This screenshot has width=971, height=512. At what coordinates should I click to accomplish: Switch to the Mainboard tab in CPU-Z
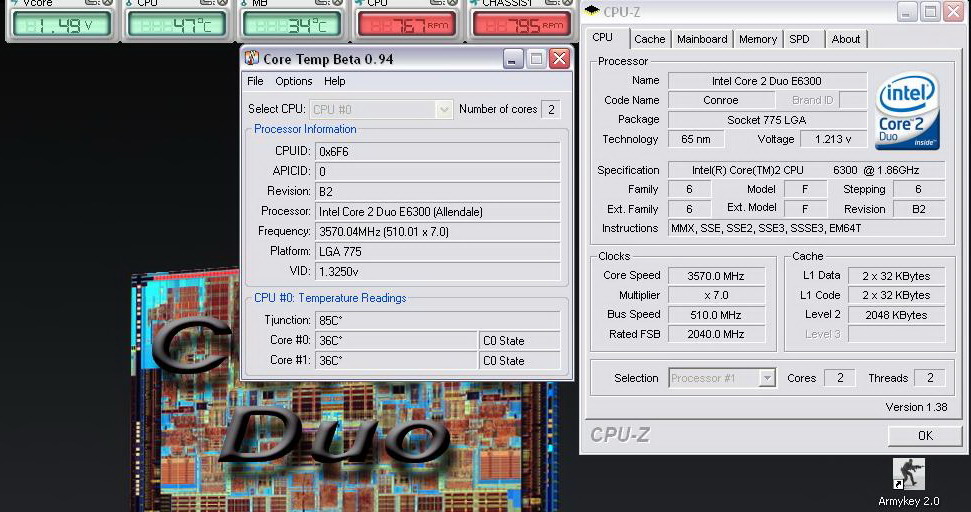702,39
